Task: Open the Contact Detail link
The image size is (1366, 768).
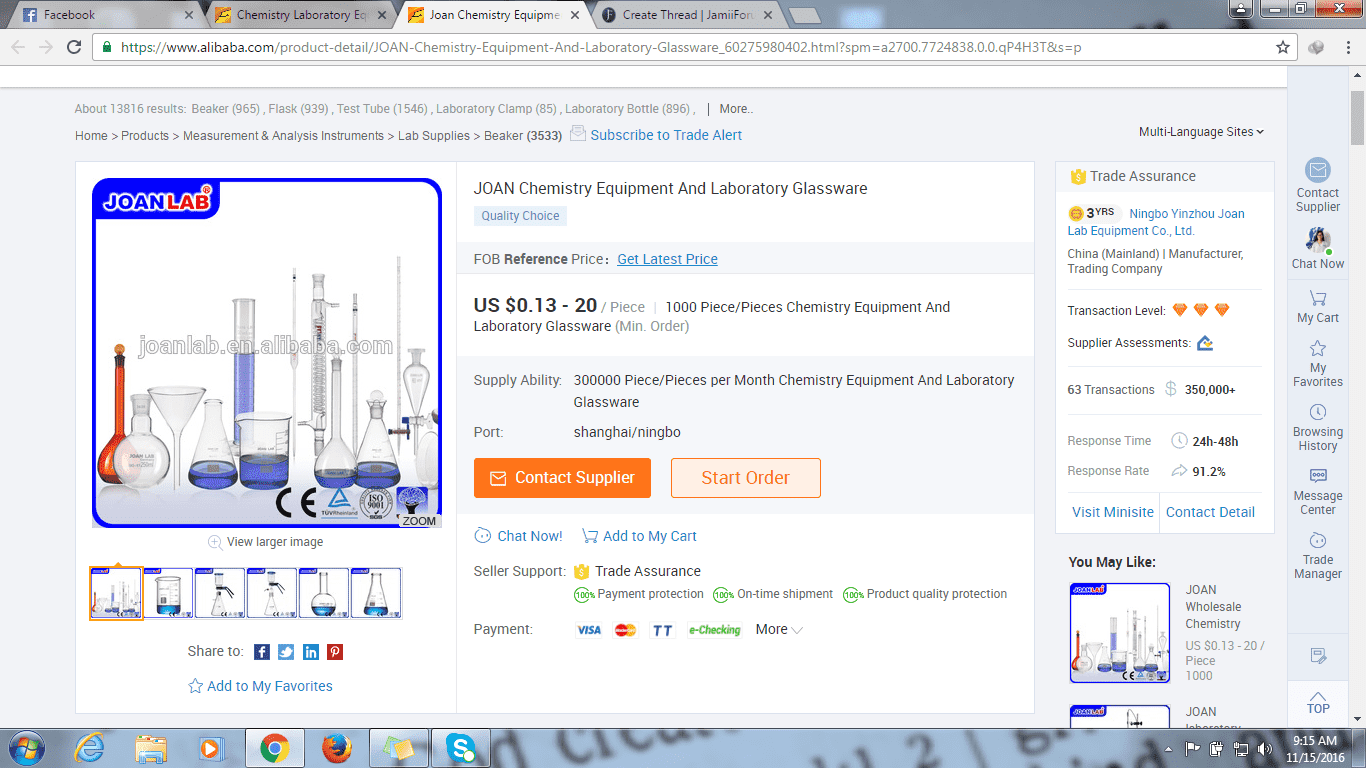Action: click(1210, 512)
